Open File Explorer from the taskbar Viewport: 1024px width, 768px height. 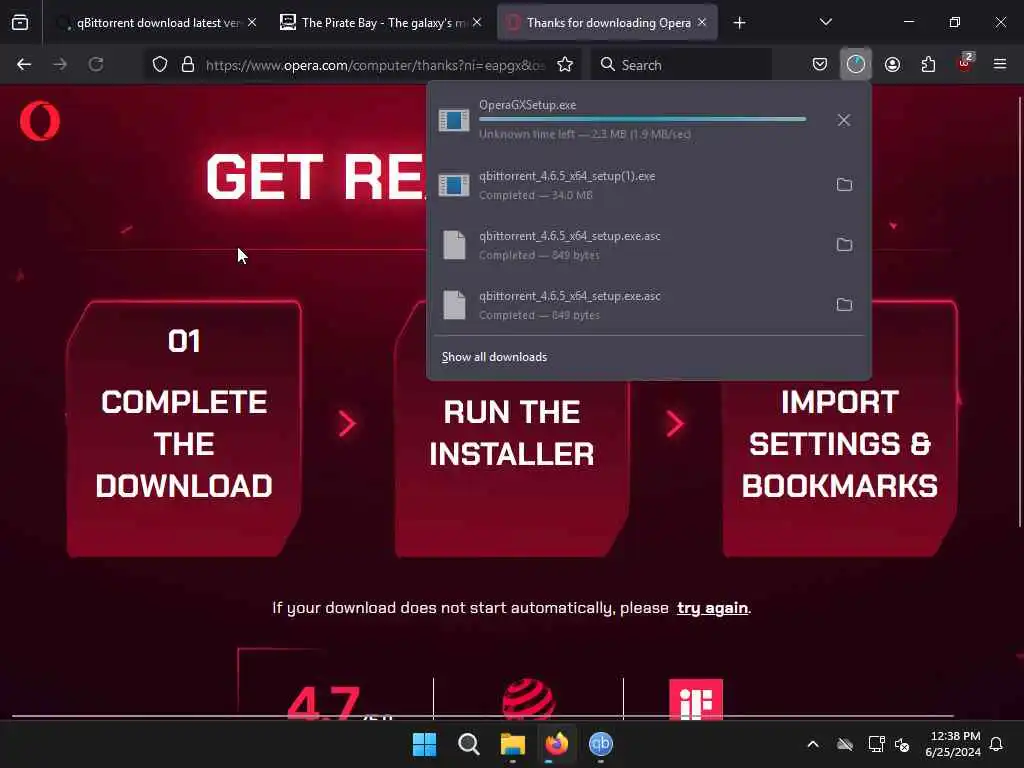[513, 744]
